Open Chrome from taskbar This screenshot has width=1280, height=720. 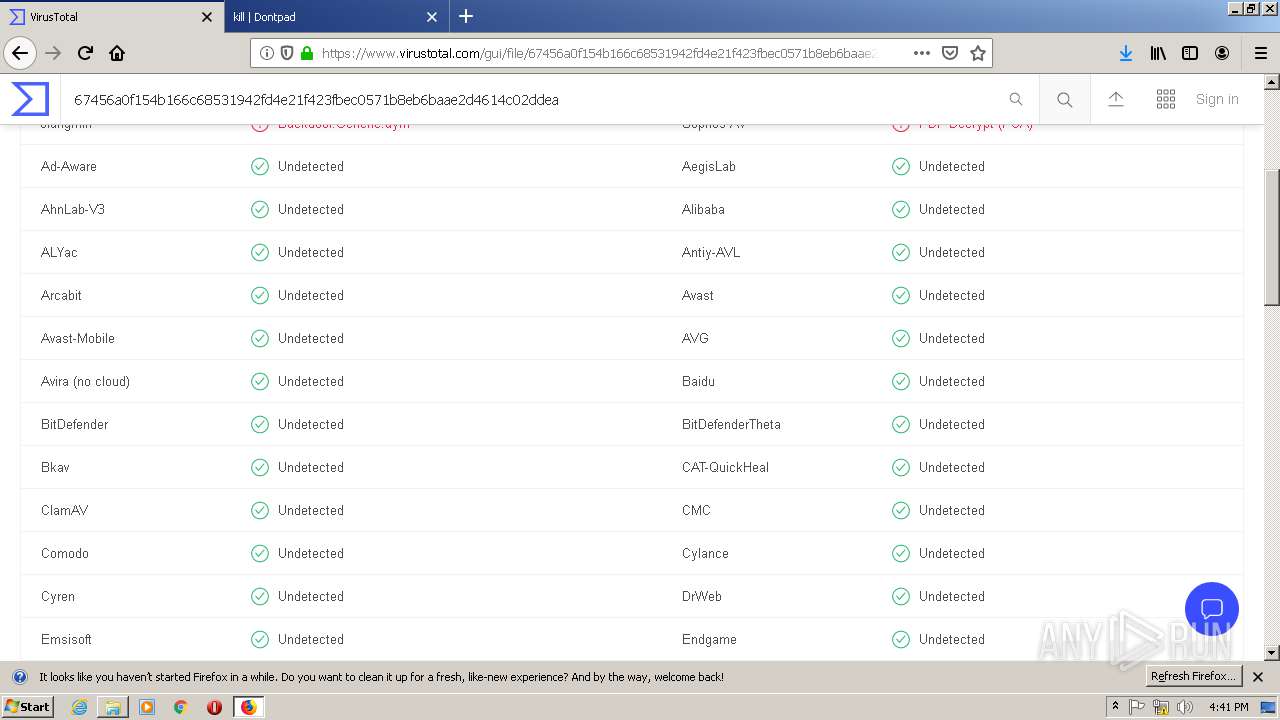point(181,707)
